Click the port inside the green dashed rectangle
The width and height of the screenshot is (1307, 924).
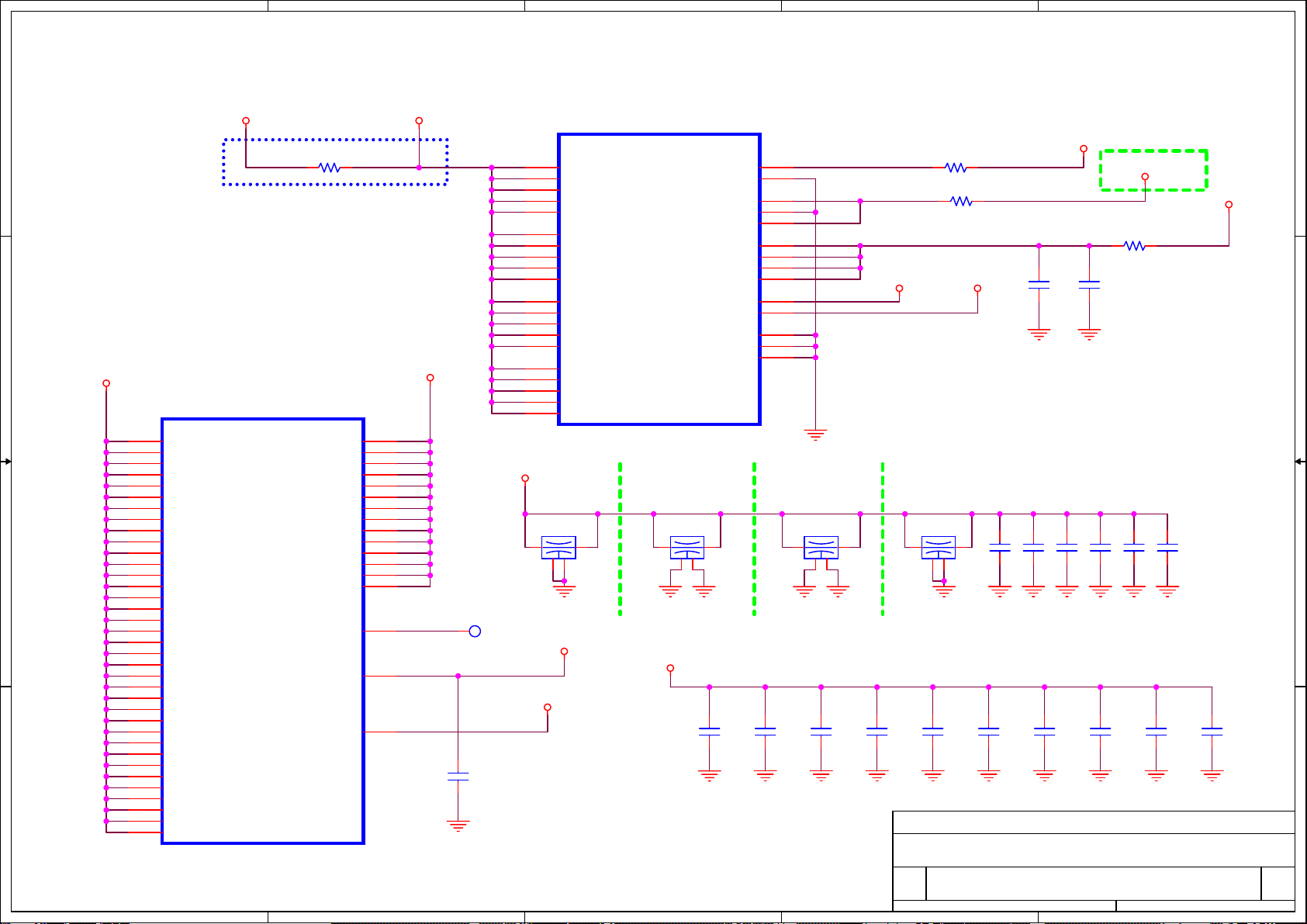click(1145, 177)
